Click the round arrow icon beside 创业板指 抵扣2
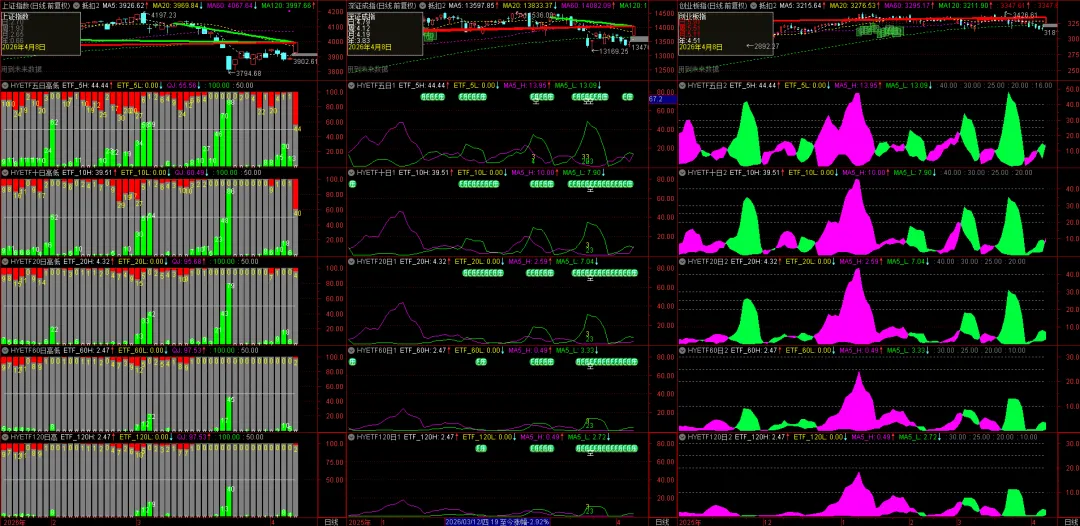 [x=753, y=6]
